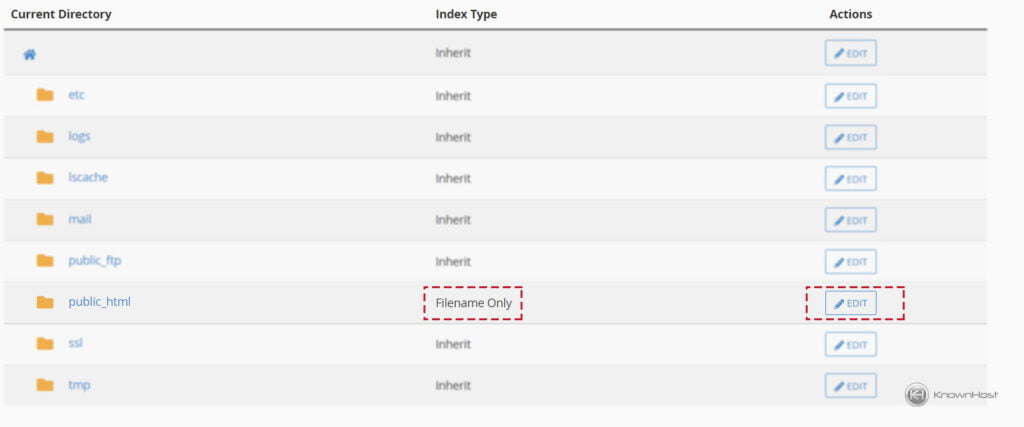Viewport: 1024px width, 427px height.
Task: Edit index settings for etc
Action: click(x=850, y=96)
